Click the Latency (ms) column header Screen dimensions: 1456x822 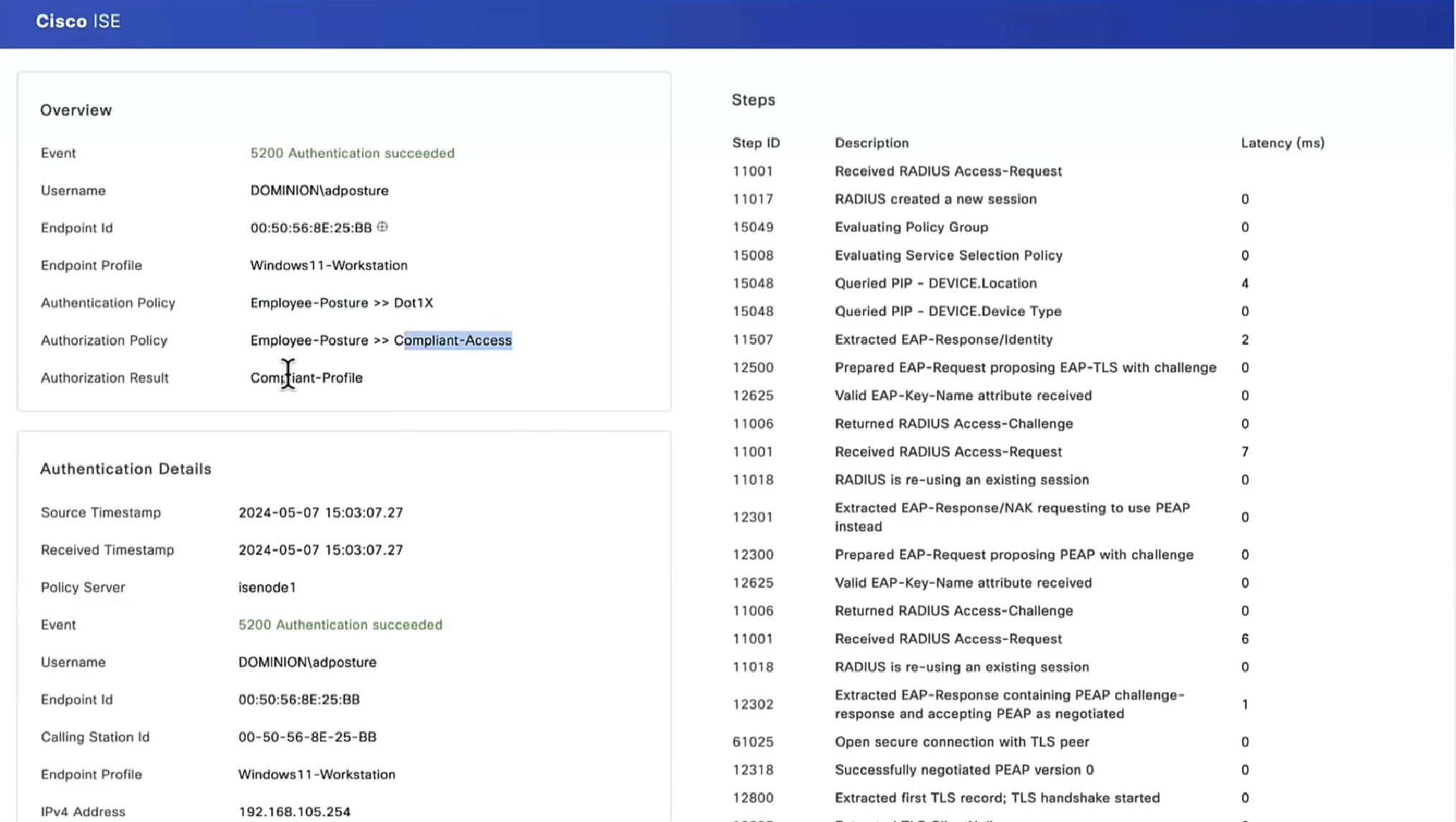pyautogui.click(x=1282, y=143)
